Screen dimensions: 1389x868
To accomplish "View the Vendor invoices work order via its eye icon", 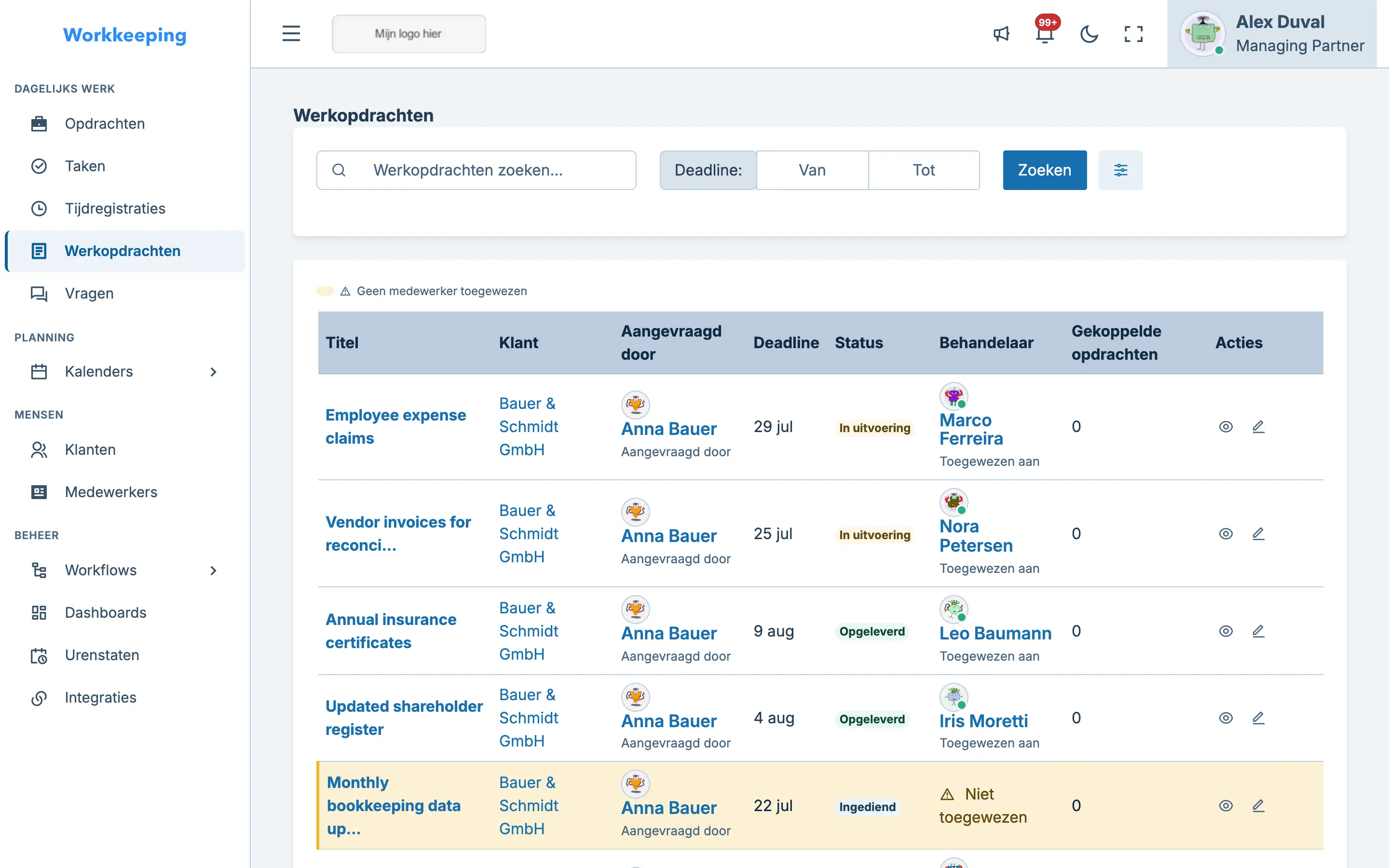I will click(x=1226, y=534).
